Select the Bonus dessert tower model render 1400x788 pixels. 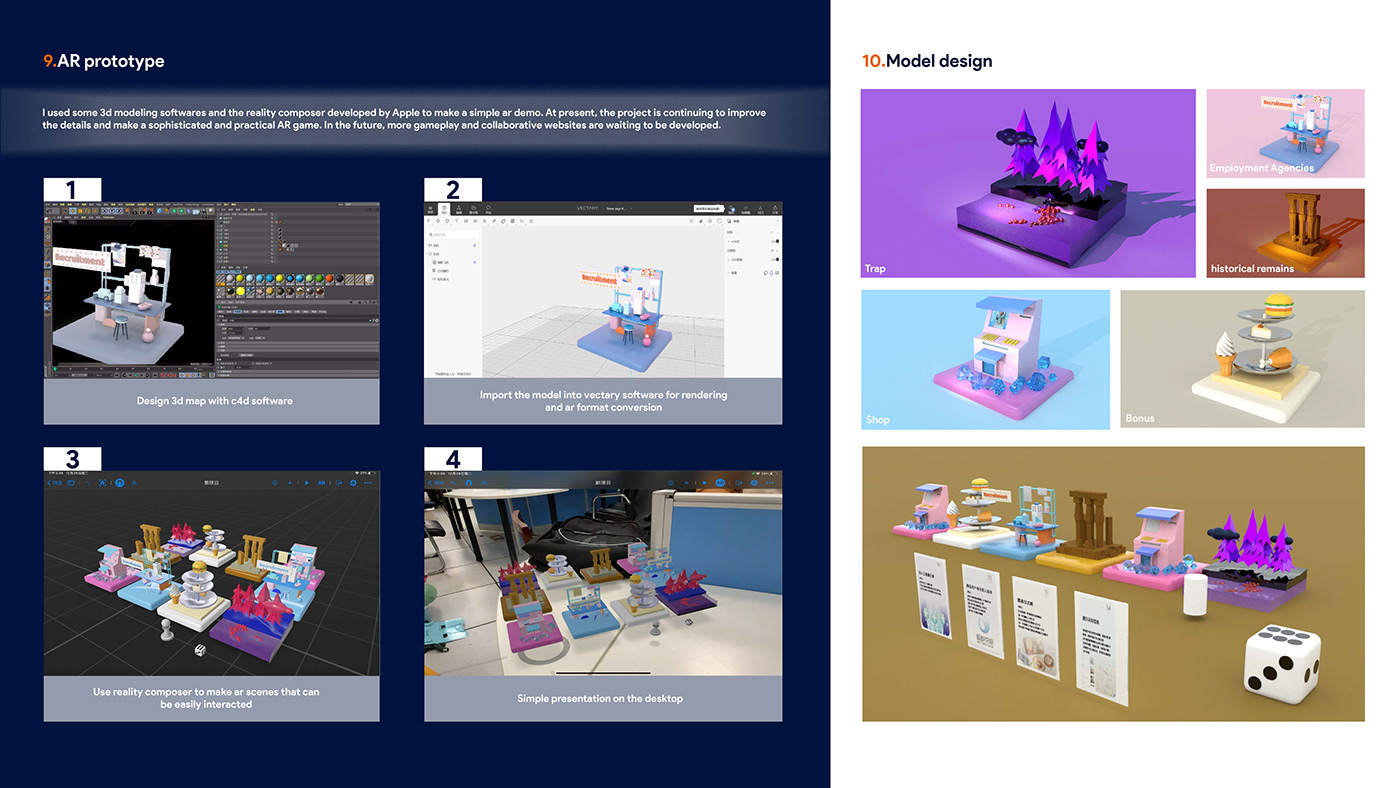[x=1242, y=360]
